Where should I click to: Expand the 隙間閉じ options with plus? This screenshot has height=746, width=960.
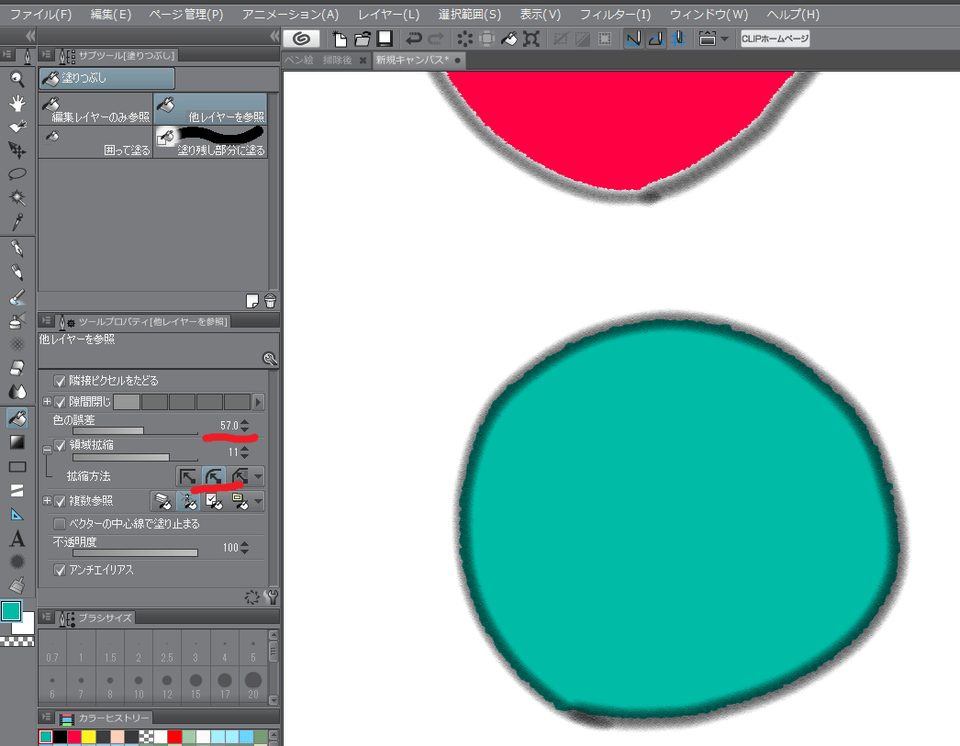tap(46, 401)
